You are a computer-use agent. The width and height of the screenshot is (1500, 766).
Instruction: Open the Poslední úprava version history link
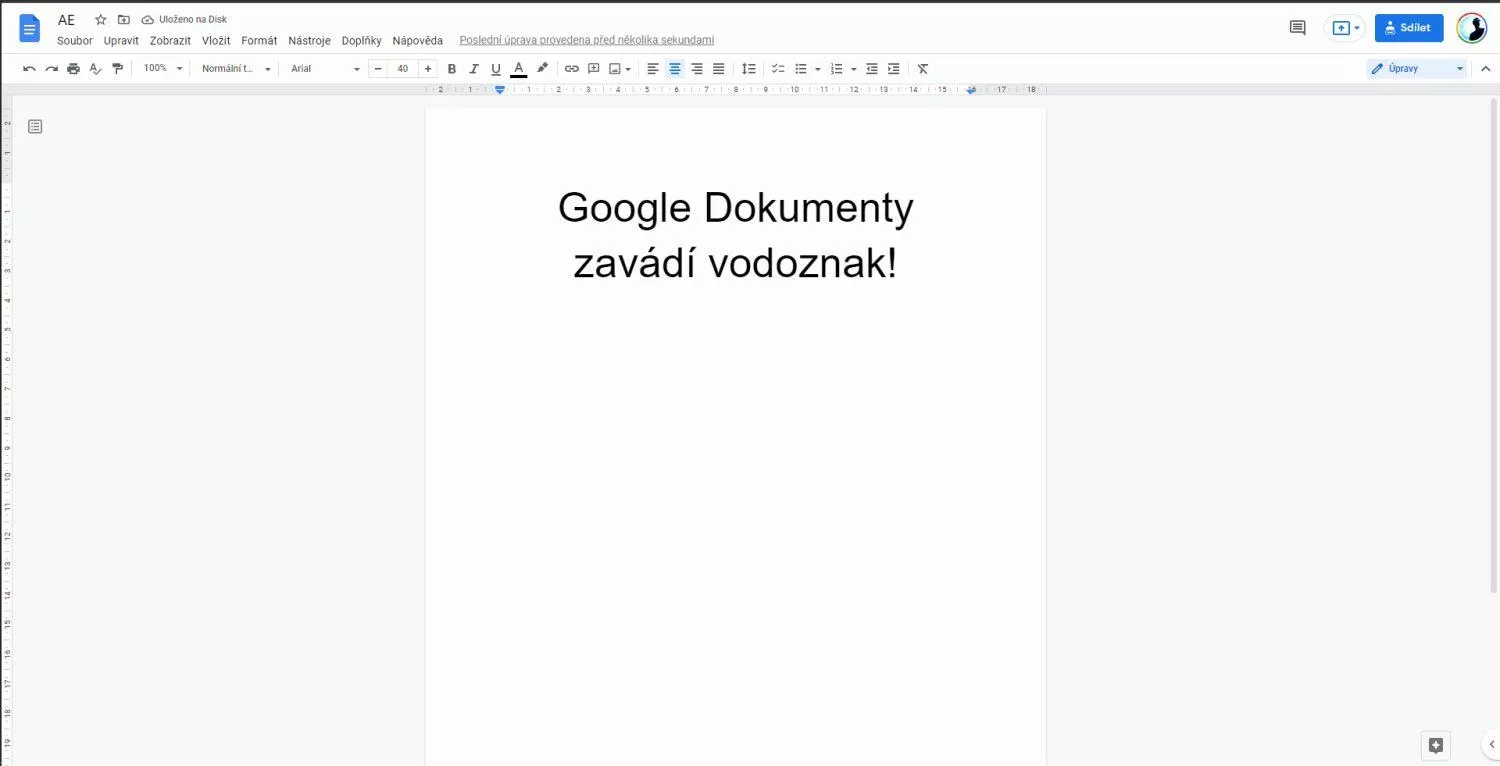[587, 41]
